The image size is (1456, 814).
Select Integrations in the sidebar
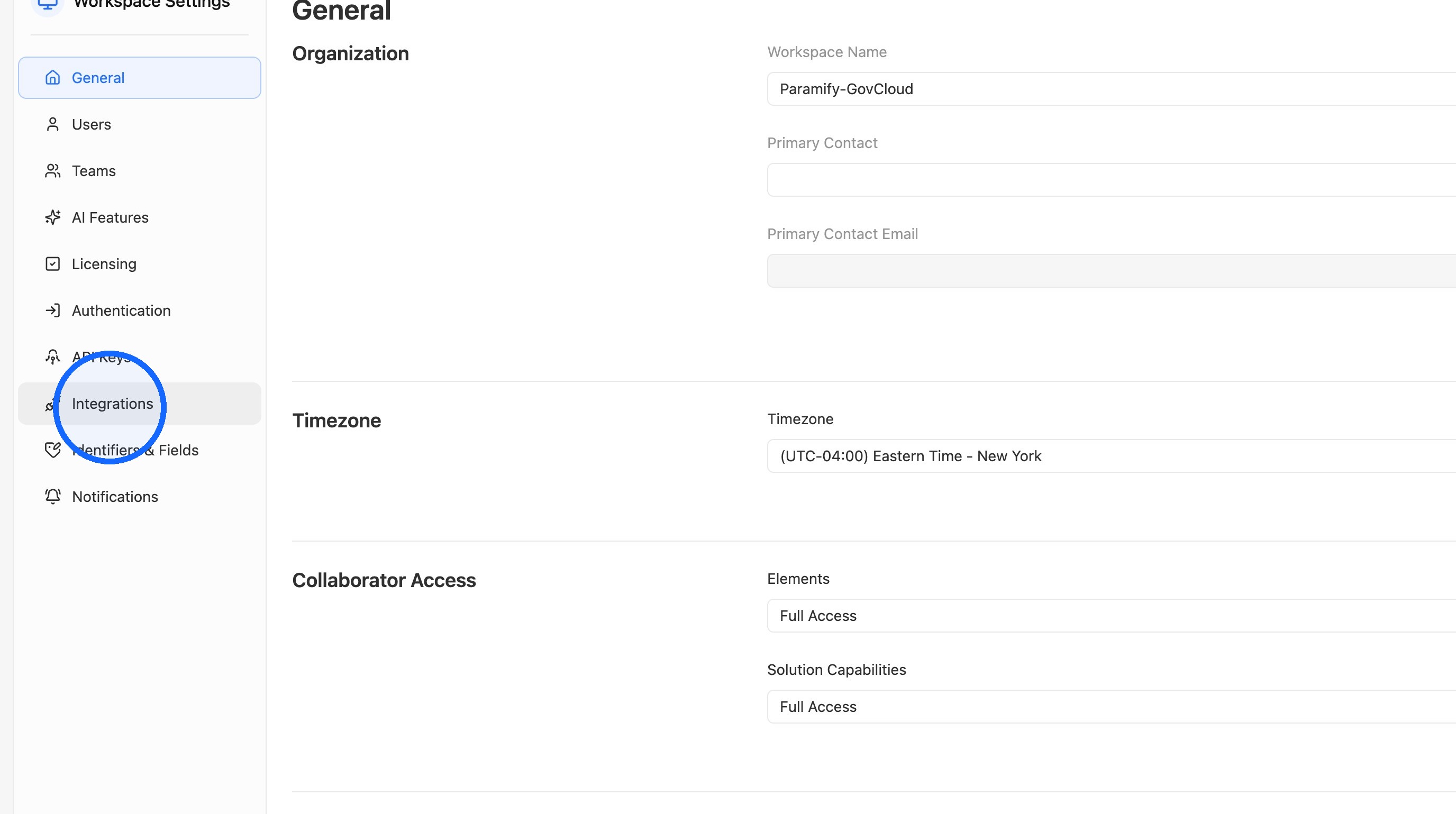pos(140,404)
